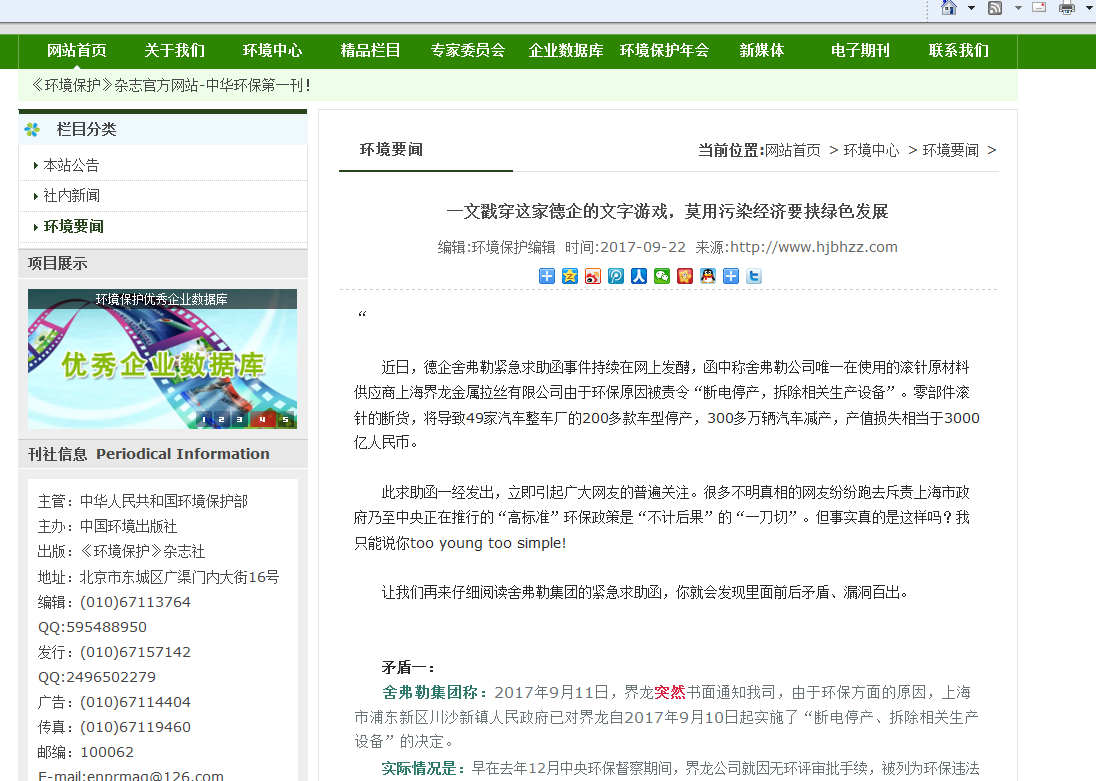Click the browser Home icon
The width and height of the screenshot is (1096, 781).
coord(949,8)
